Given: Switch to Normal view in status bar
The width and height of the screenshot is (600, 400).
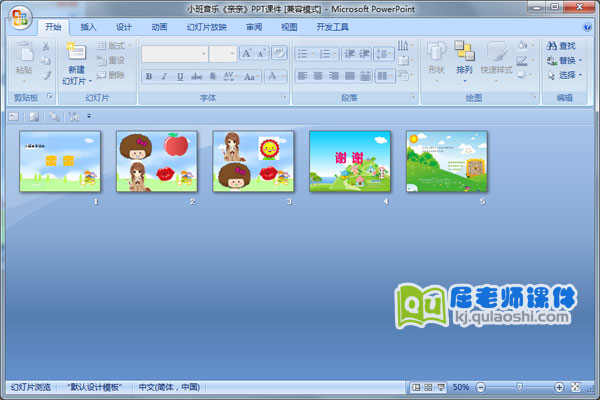Looking at the screenshot, I should tap(416, 387).
